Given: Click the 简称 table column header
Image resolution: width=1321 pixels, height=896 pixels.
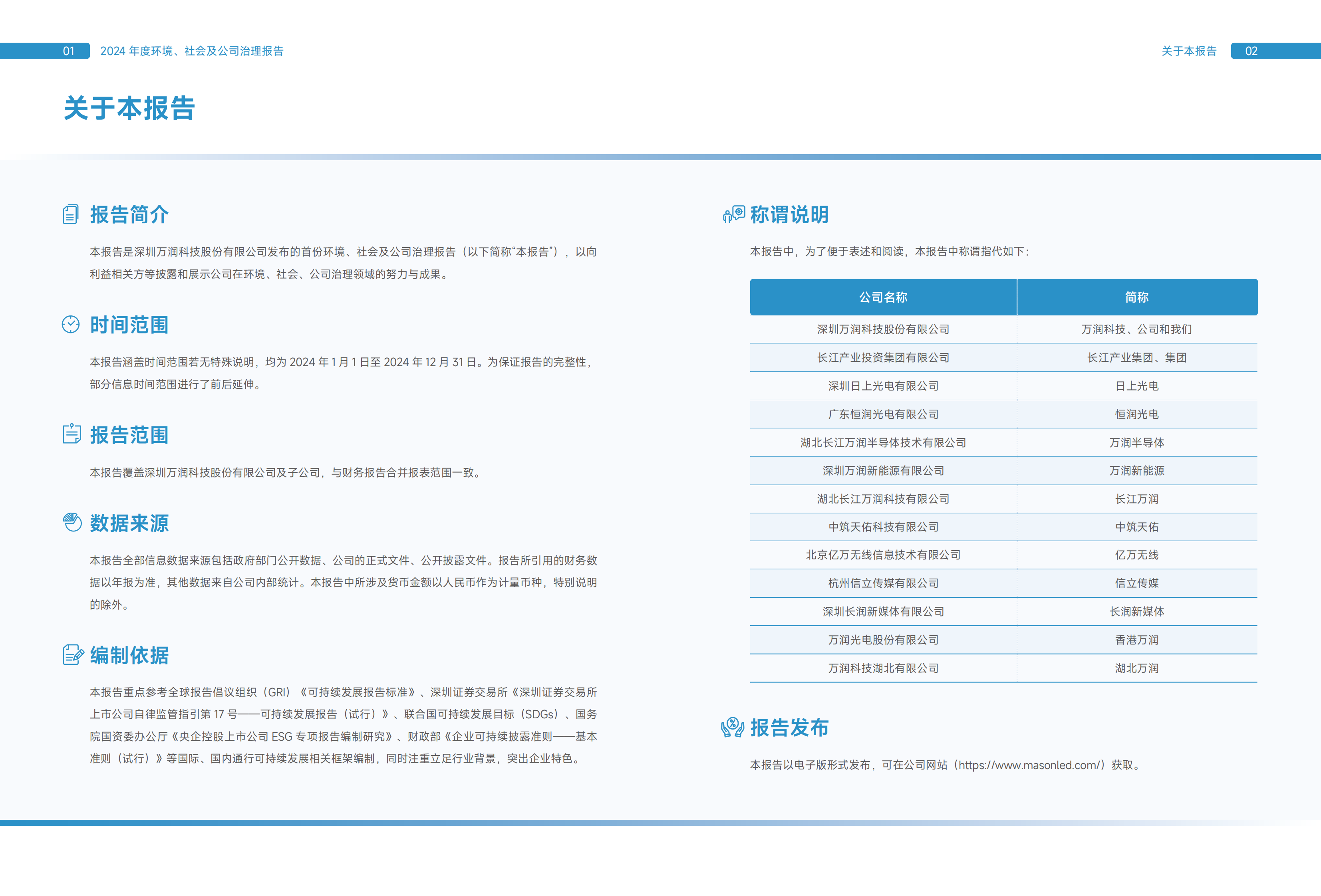Looking at the screenshot, I should tap(1137, 297).
